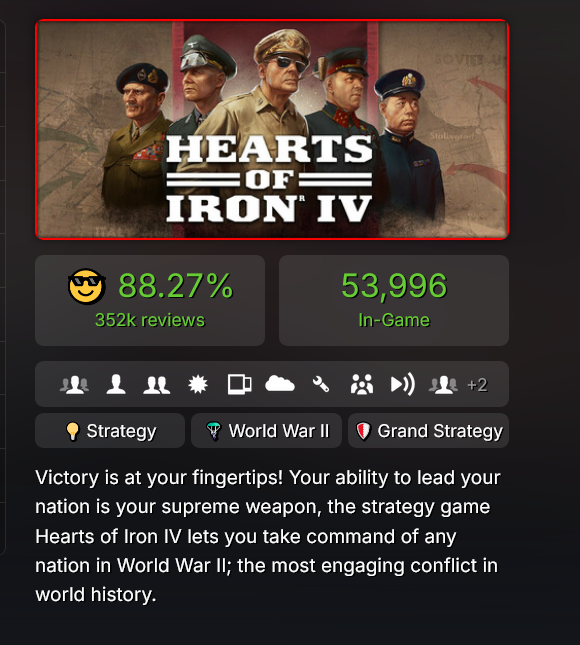Click the group icon next to +2
Image resolution: width=580 pixels, height=645 pixels.
tap(443, 385)
